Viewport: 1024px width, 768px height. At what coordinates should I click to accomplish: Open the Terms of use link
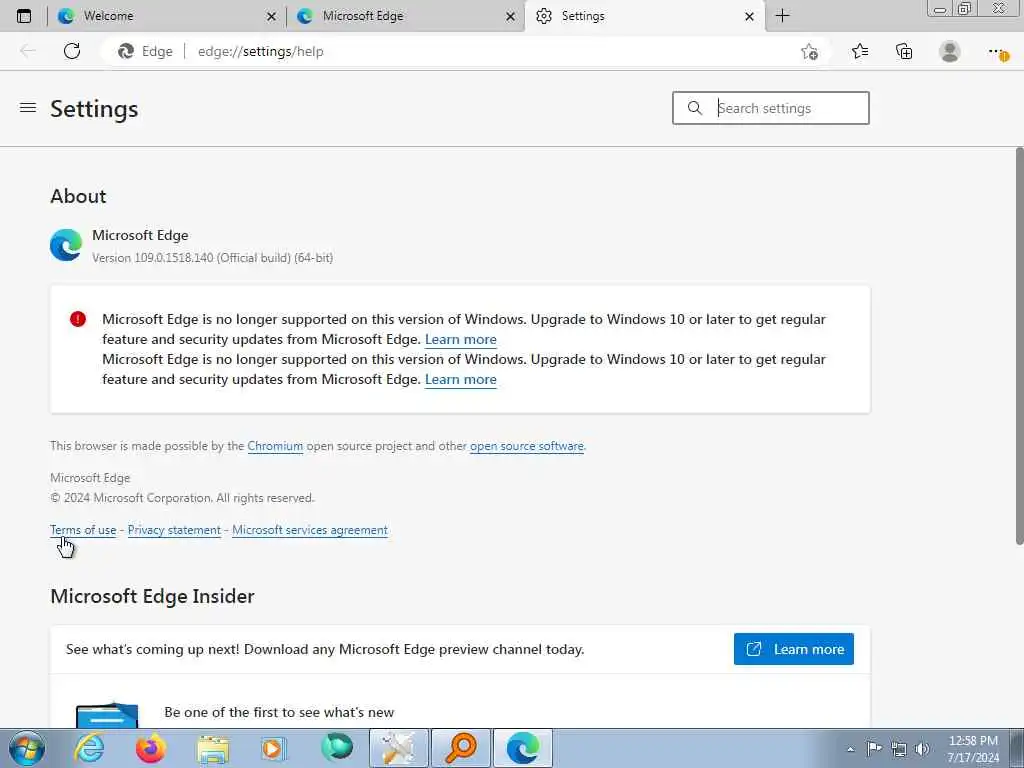tap(83, 530)
